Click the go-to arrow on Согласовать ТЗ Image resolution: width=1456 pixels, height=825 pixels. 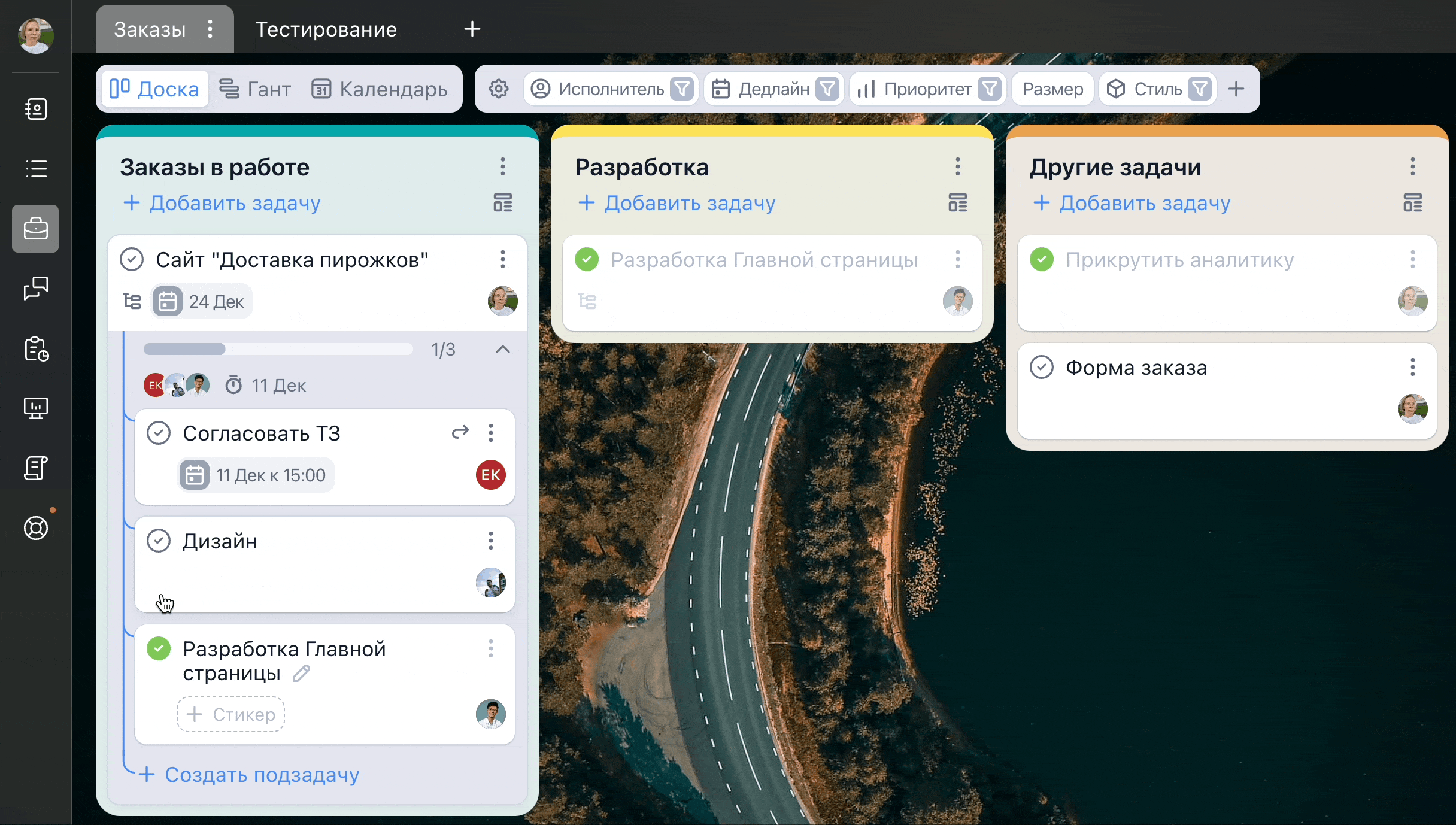tap(460, 432)
